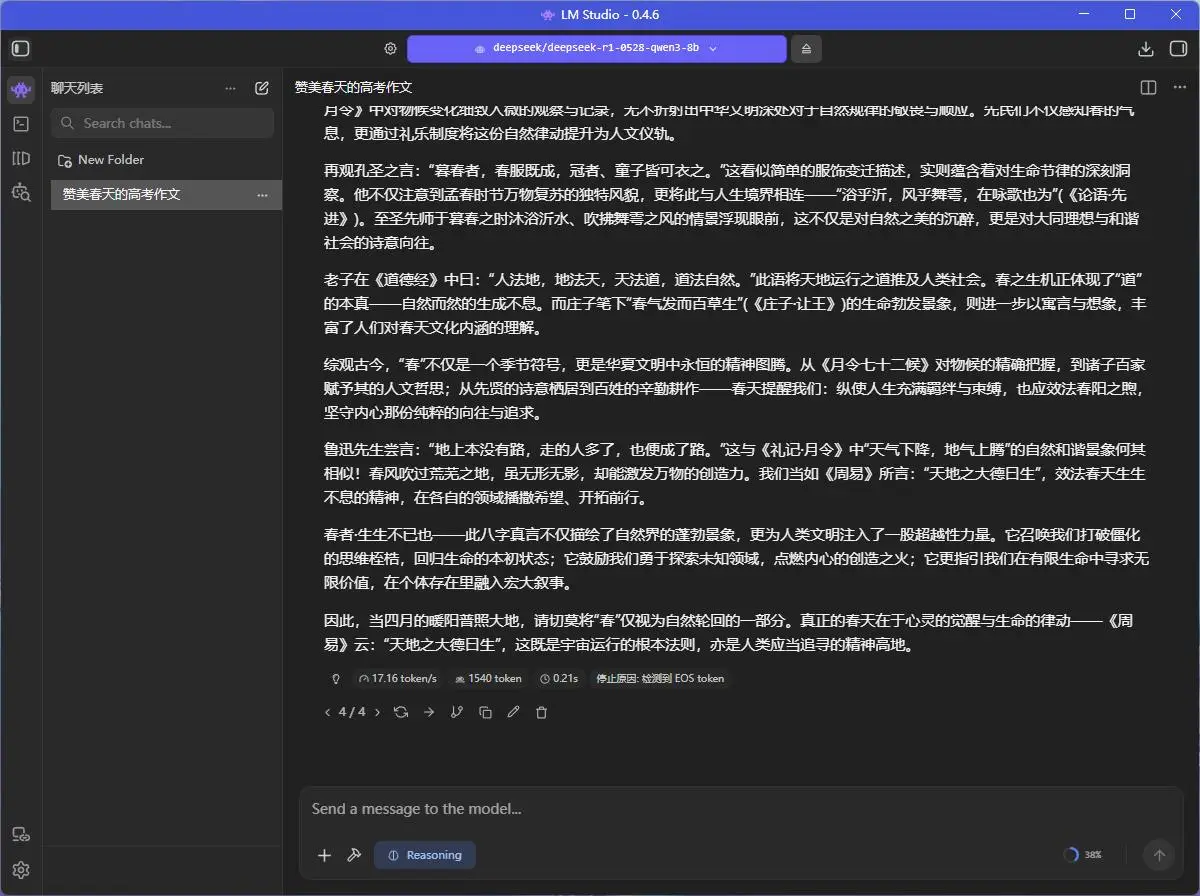Attach a file using the plus icon
This screenshot has width=1200, height=896.
[324, 855]
